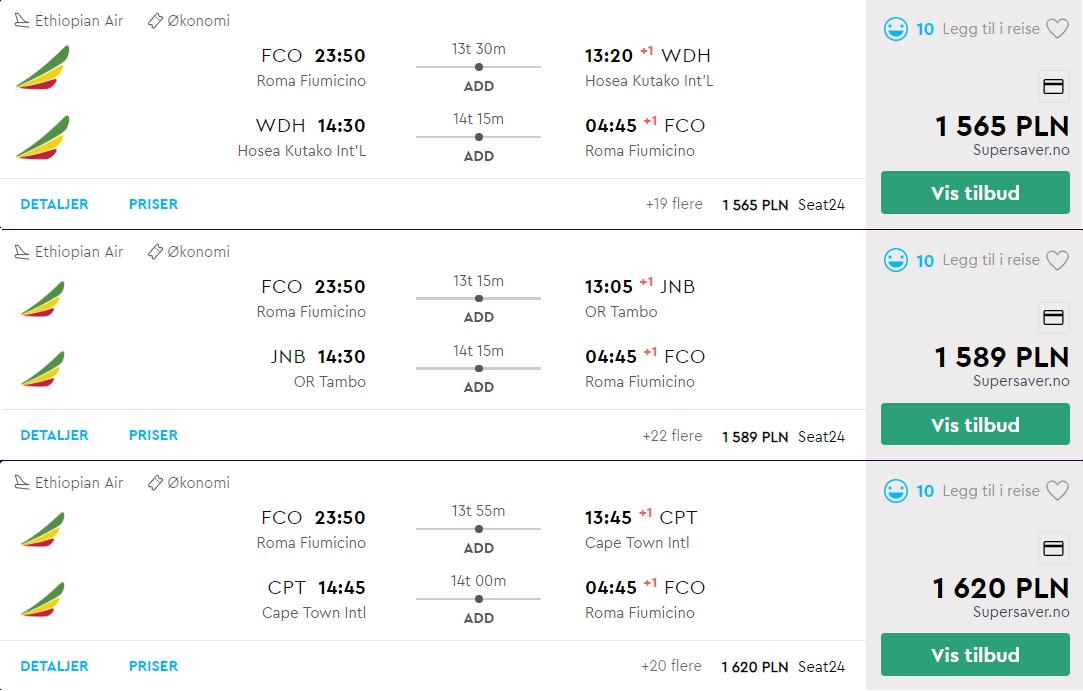Viewport: 1083px width, 691px height.
Task: Click Vis tilbud for the 1 620 PLN offer
Action: click(x=975, y=654)
